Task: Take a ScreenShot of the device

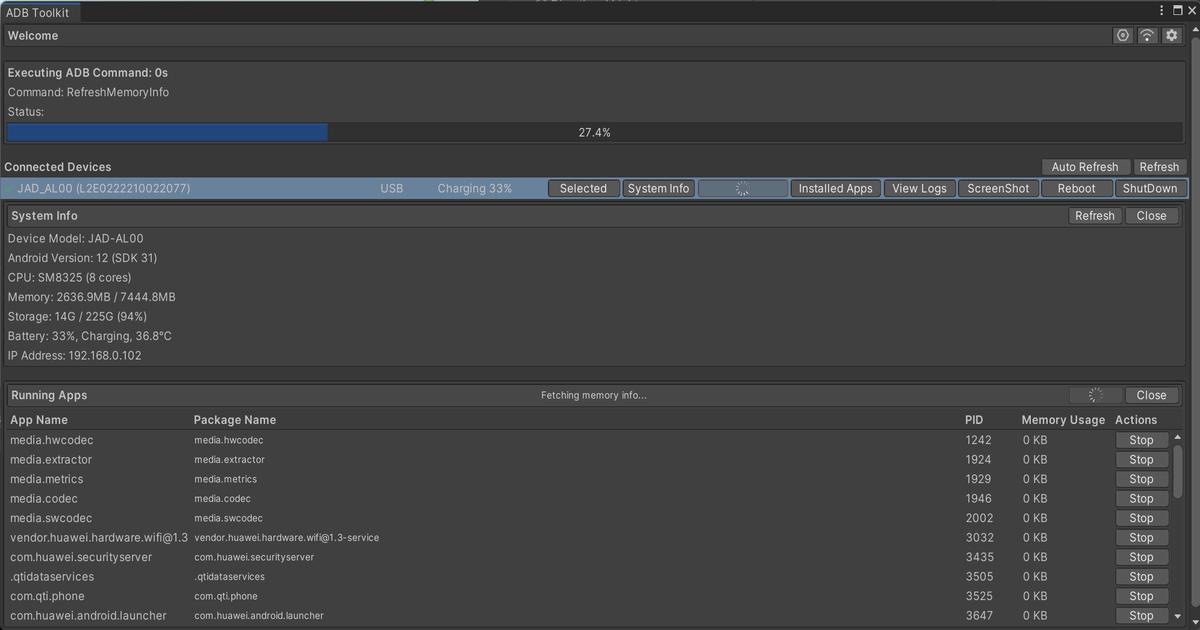Action: coord(998,188)
